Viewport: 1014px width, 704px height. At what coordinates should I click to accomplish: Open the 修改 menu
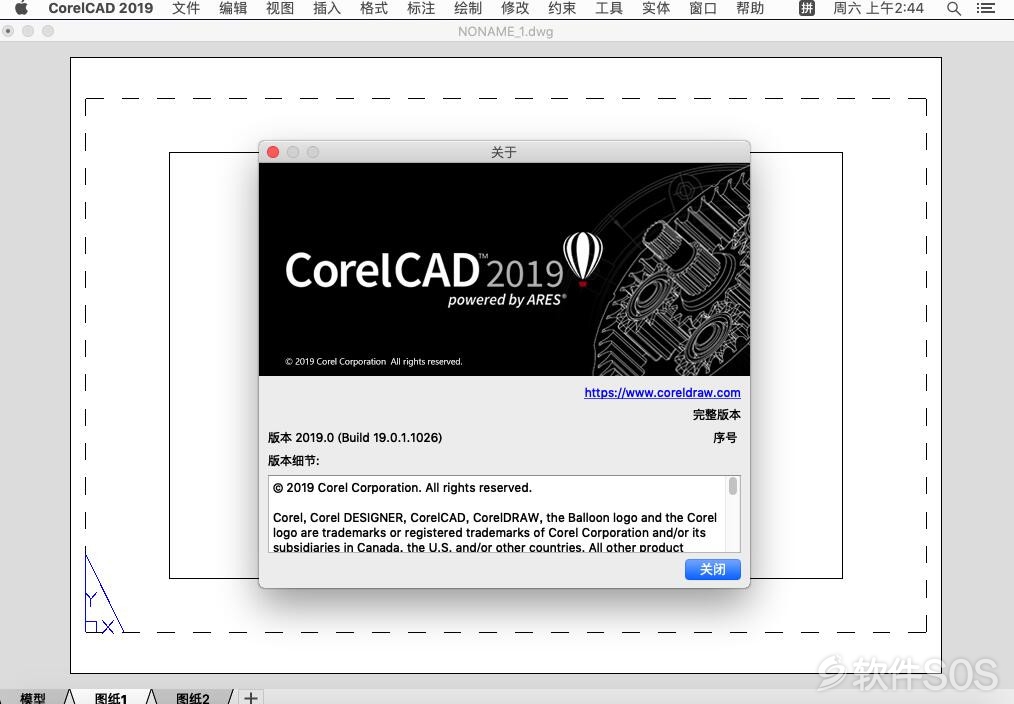(x=515, y=8)
